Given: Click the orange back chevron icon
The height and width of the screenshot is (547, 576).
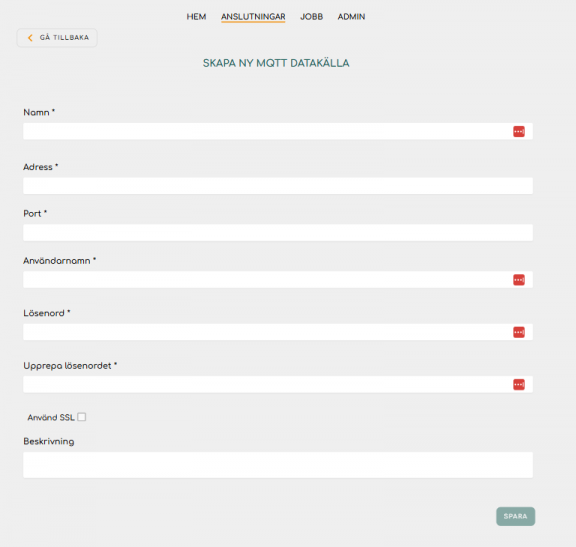Looking at the screenshot, I should click(30, 37).
